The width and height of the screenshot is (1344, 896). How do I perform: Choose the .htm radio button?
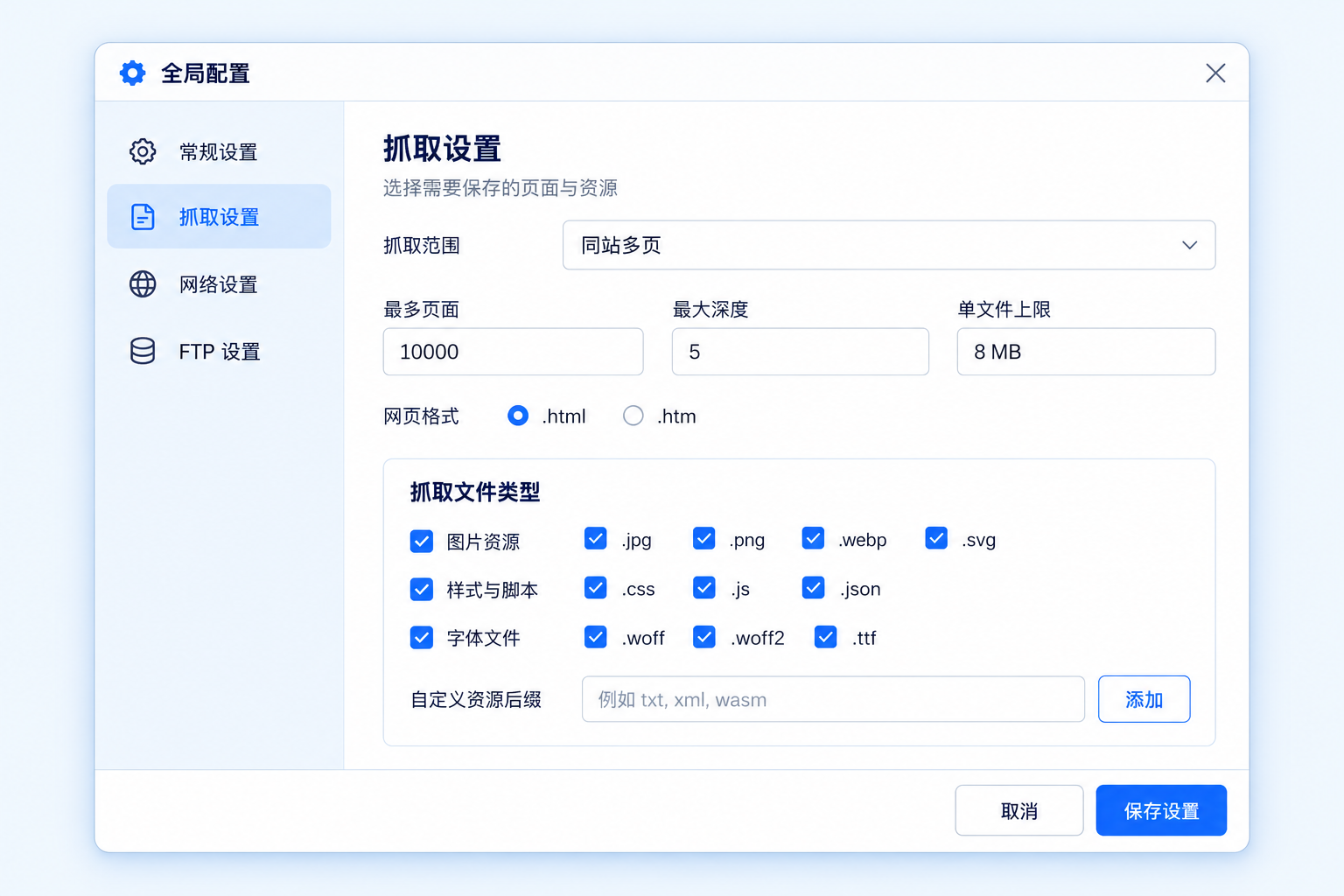pos(633,416)
